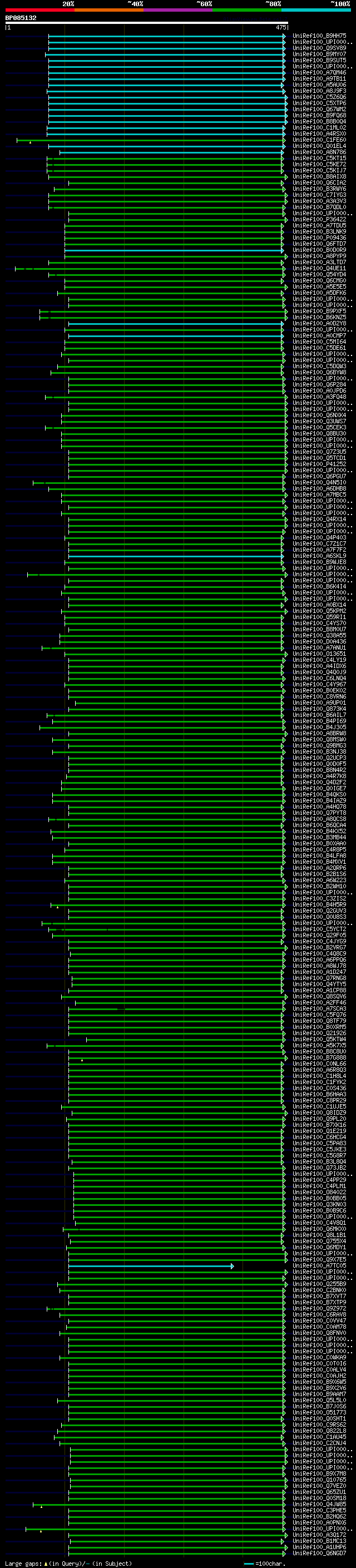Screen dimensions: 356x1568
Task: Select hit label UniRef100_B1MC13
Action: tap(319, 1541)
